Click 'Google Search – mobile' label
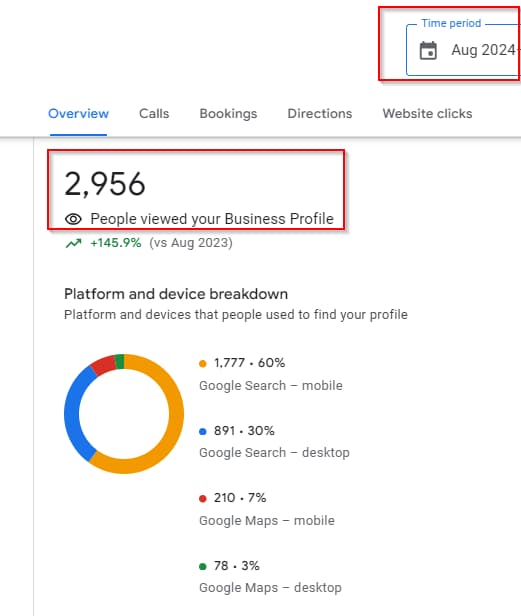 click(x=271, y=385)
